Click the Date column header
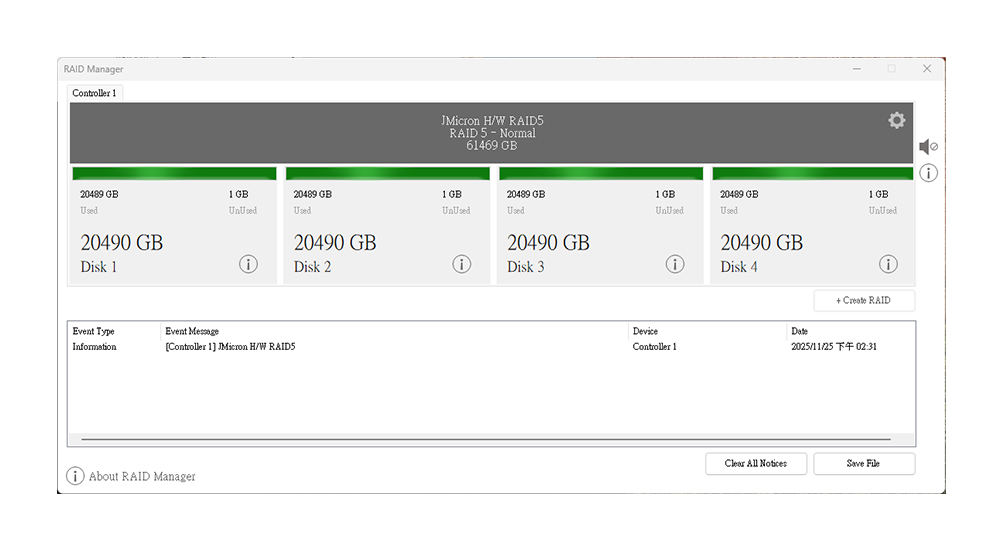Image resolution: width=1000 pixels, height=550 pixels. 800,331
